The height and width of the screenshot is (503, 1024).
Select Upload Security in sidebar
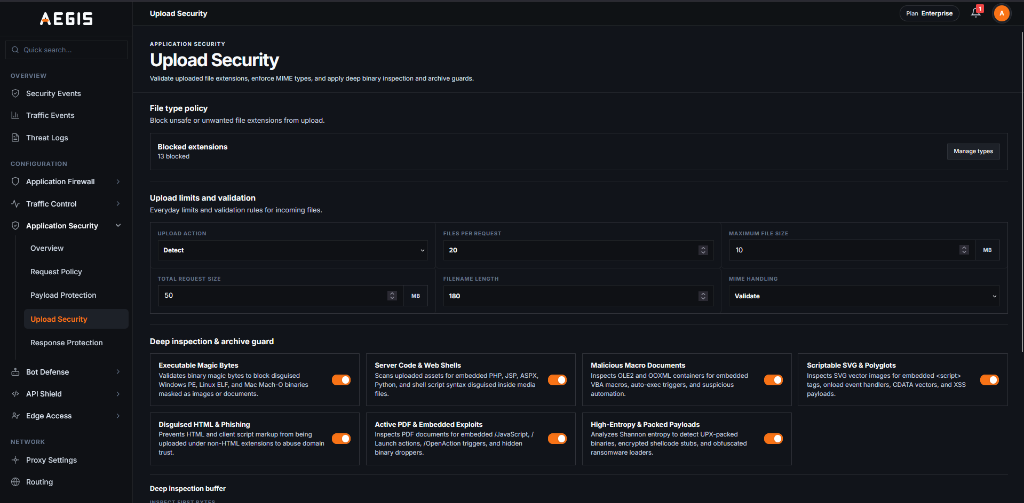(x=76, y=319)
